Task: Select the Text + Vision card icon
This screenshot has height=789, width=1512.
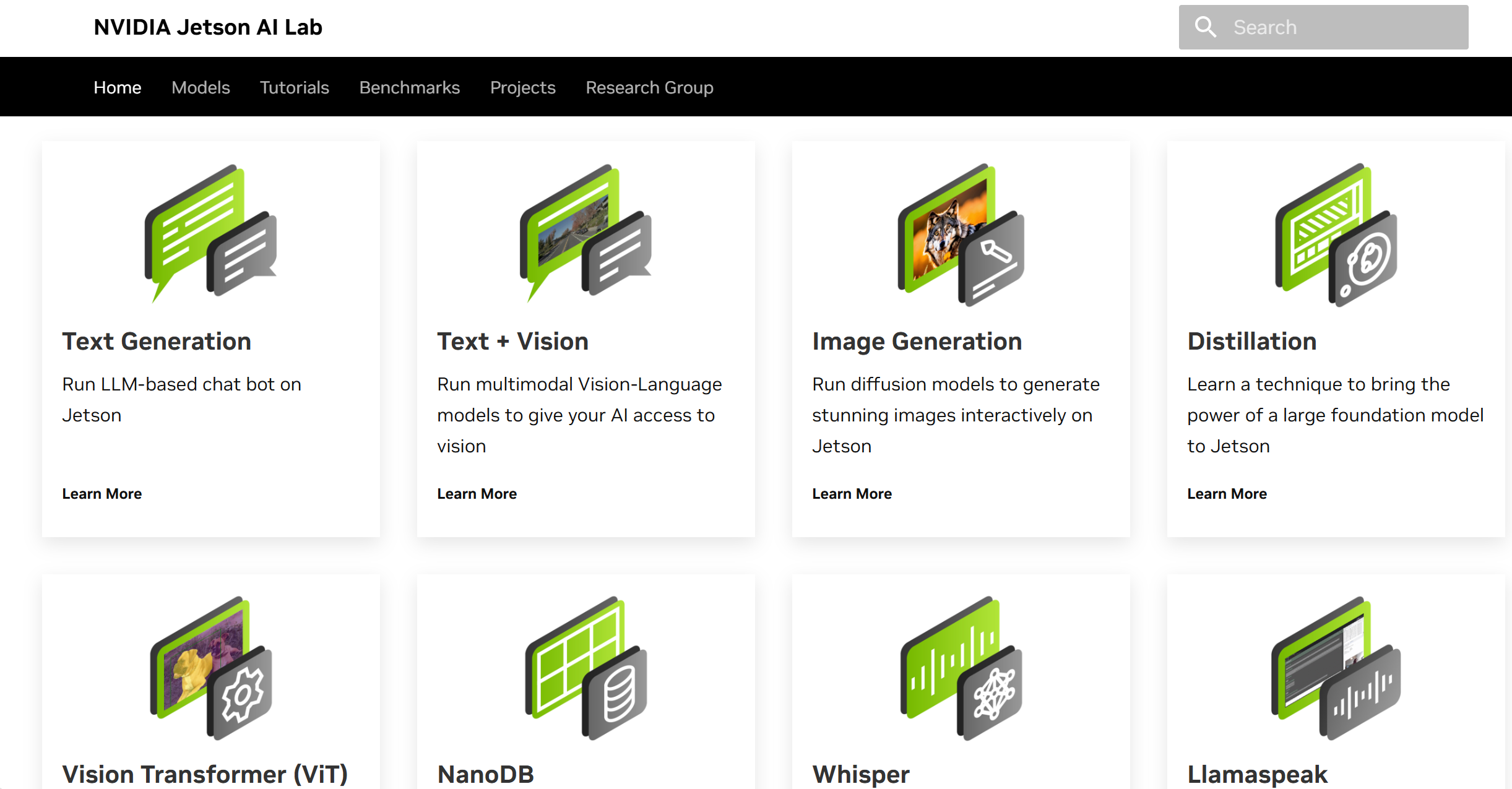Action: click(585, 235)
